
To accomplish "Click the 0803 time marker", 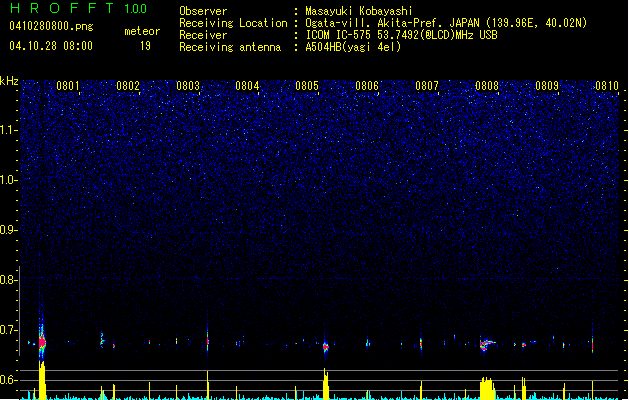I will 188,86.
